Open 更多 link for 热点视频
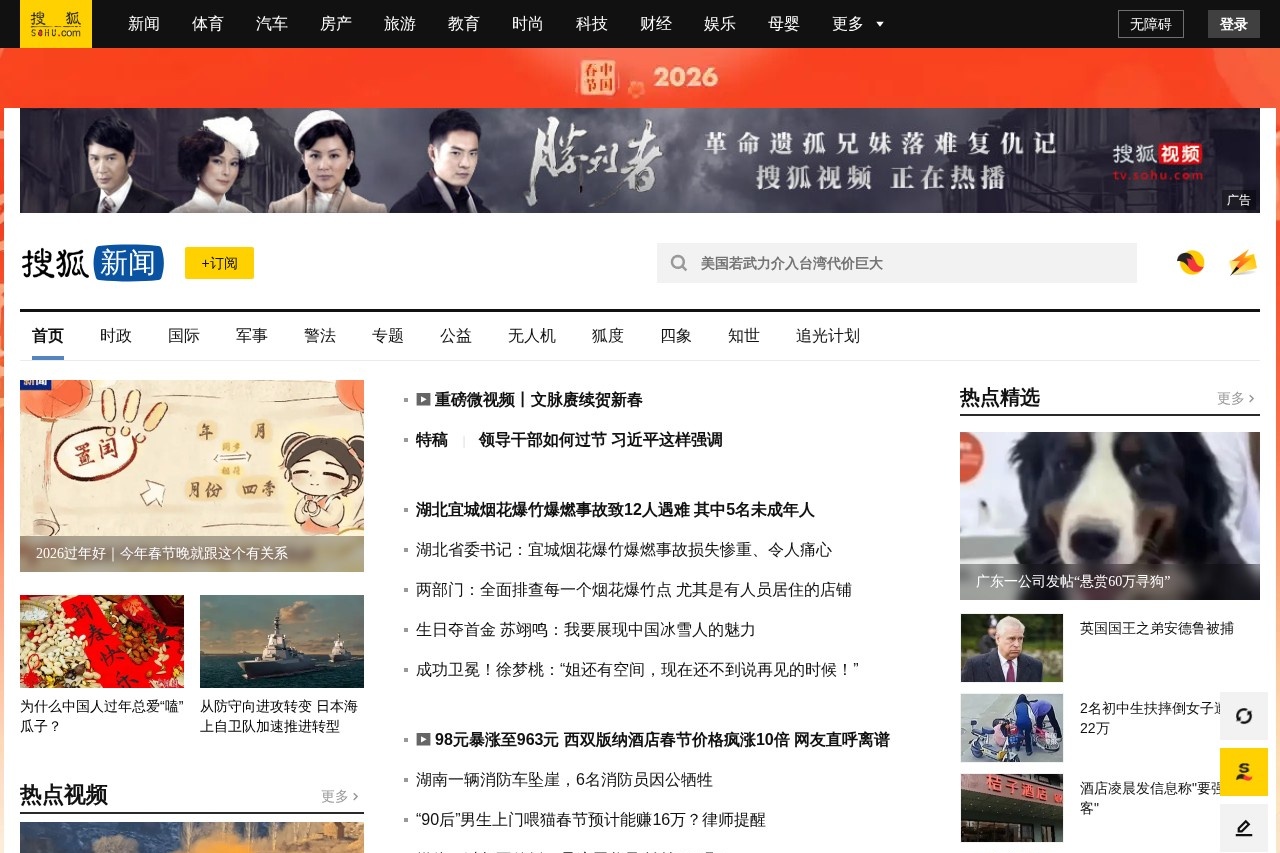Image resolution: width=1280 pixels, height=853 pixels. coord(340,796)
